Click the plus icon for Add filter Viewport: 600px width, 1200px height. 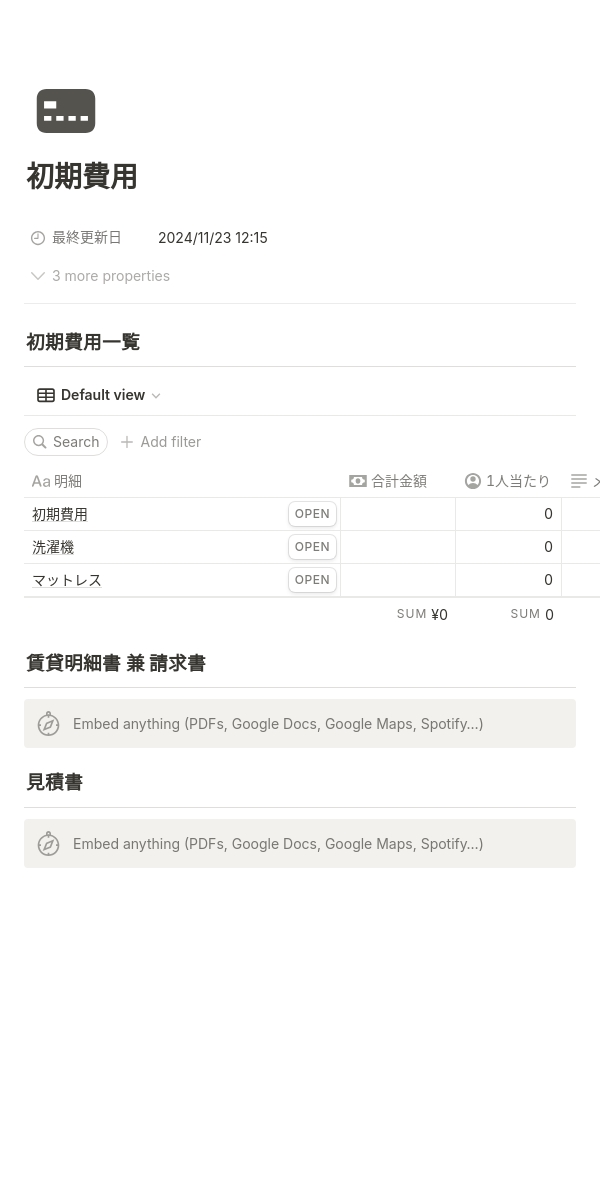tap(127, 442)
